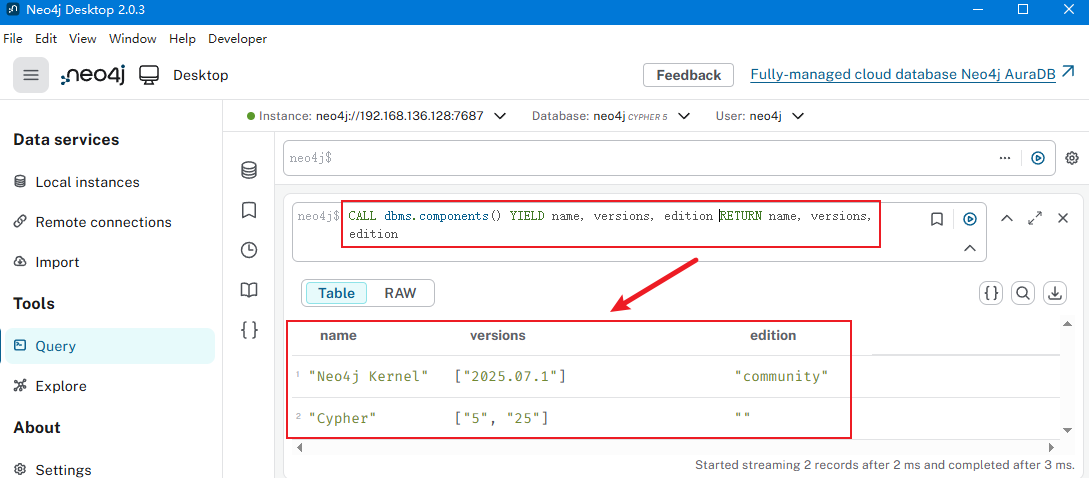1089x478 pixels.
Task: Open the database information sidebar icon
Action: (249, 170)
